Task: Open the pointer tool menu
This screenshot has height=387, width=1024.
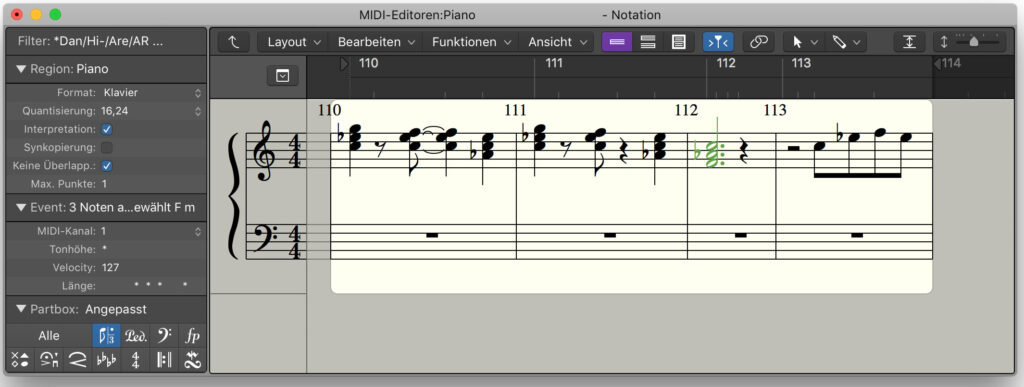Action: (x=804, y=42)
